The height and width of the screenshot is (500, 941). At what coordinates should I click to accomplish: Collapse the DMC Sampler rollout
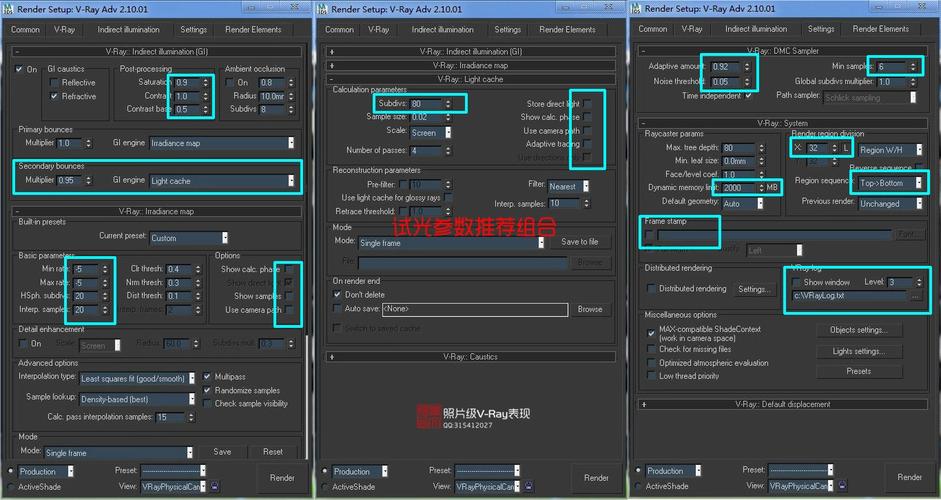[783, 51]
